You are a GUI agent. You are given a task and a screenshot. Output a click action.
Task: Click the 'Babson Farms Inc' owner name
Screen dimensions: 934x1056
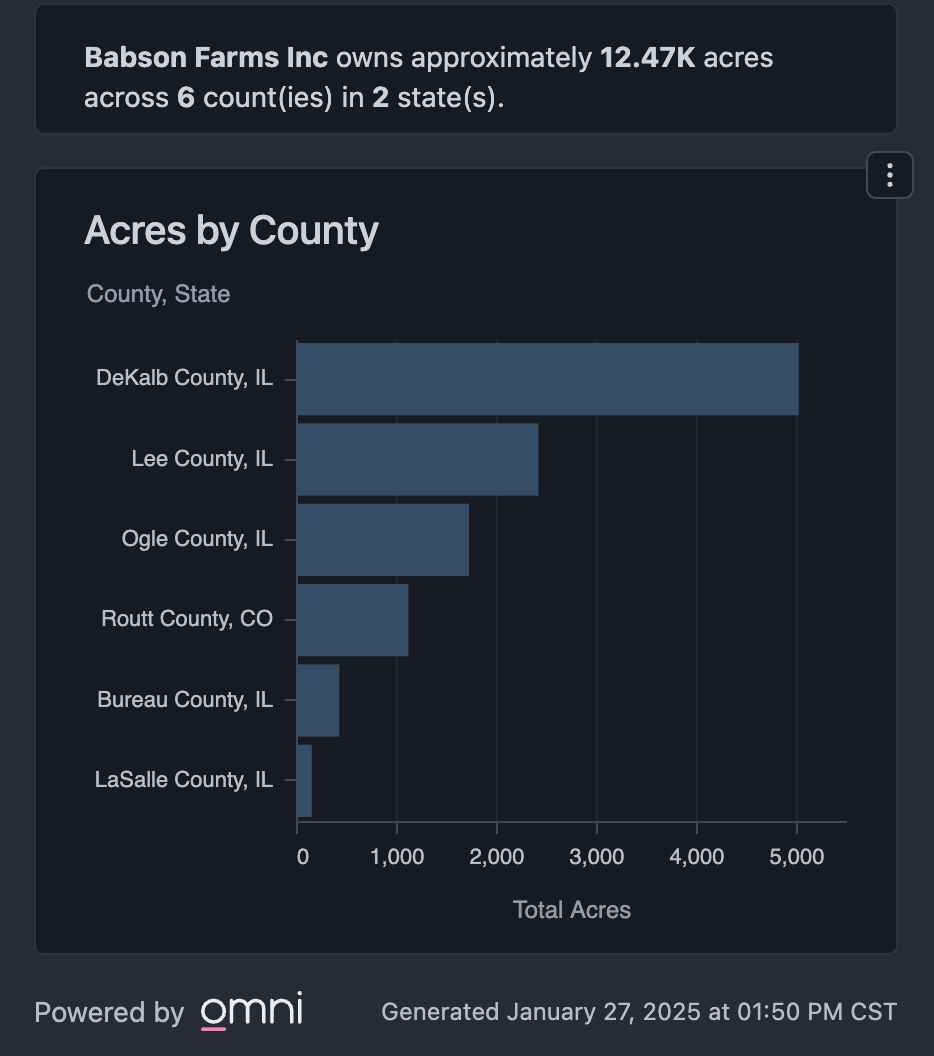click(x=206, y=58)
